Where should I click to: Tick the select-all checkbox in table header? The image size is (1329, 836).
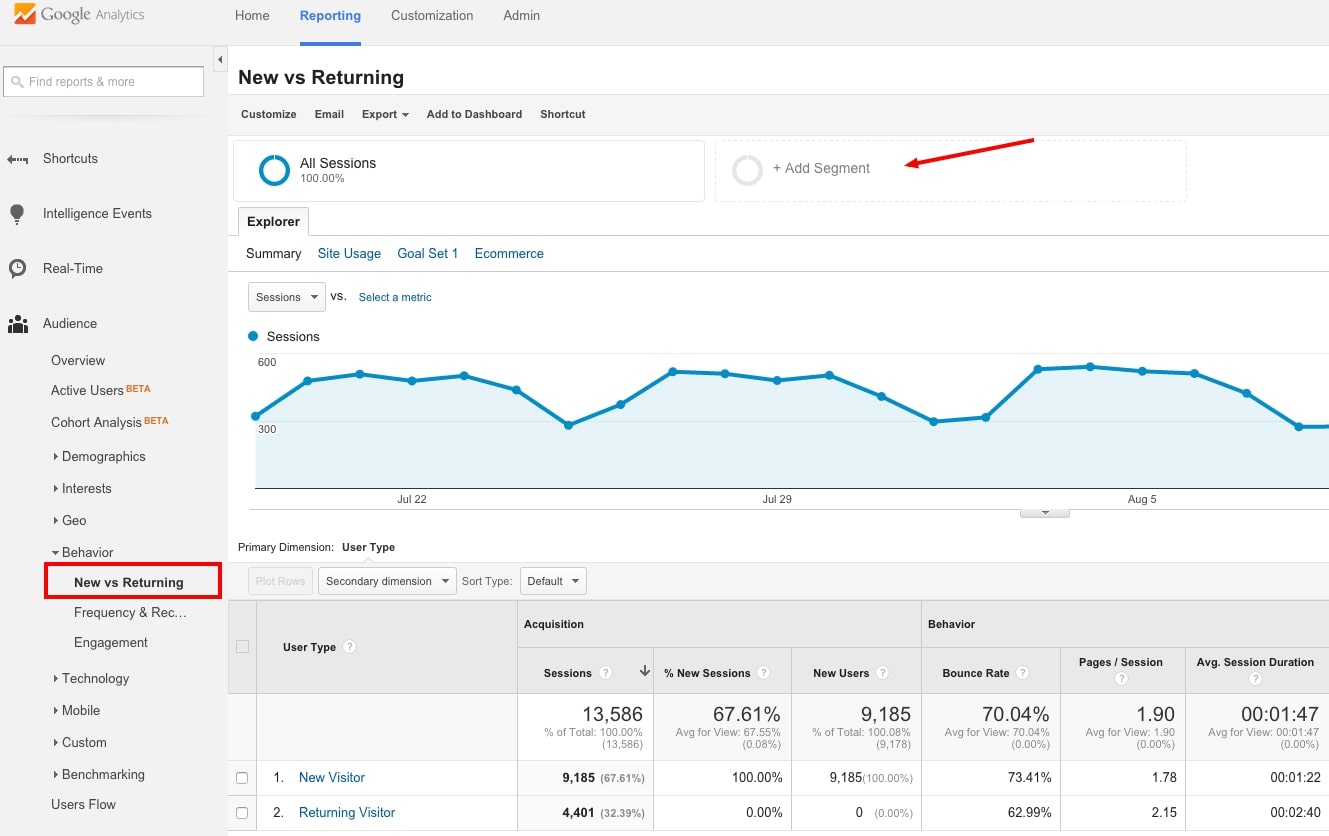click(x=242, y=647)
